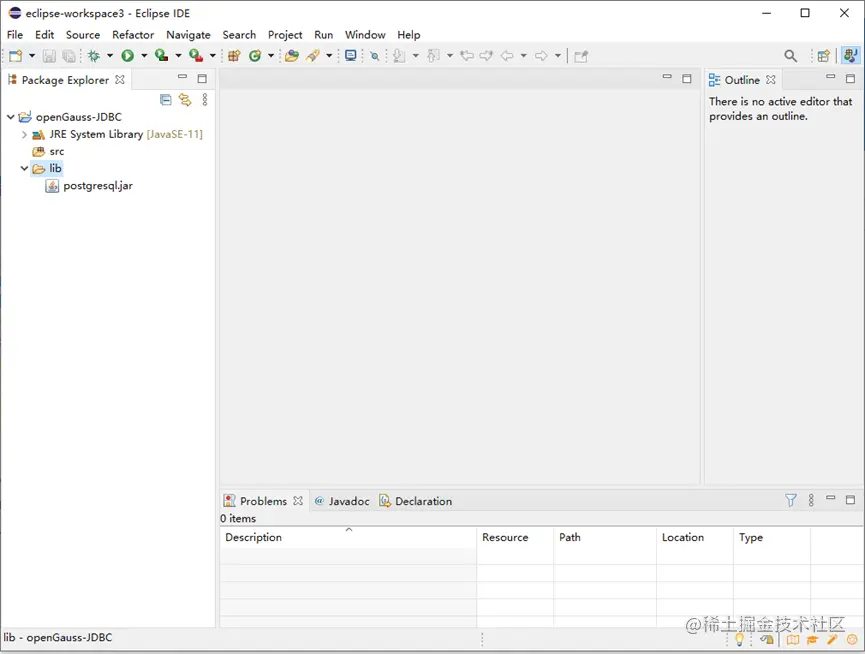
Task: Click the light bulb tip icon in status bar
Action: click(x=739, y=640)
